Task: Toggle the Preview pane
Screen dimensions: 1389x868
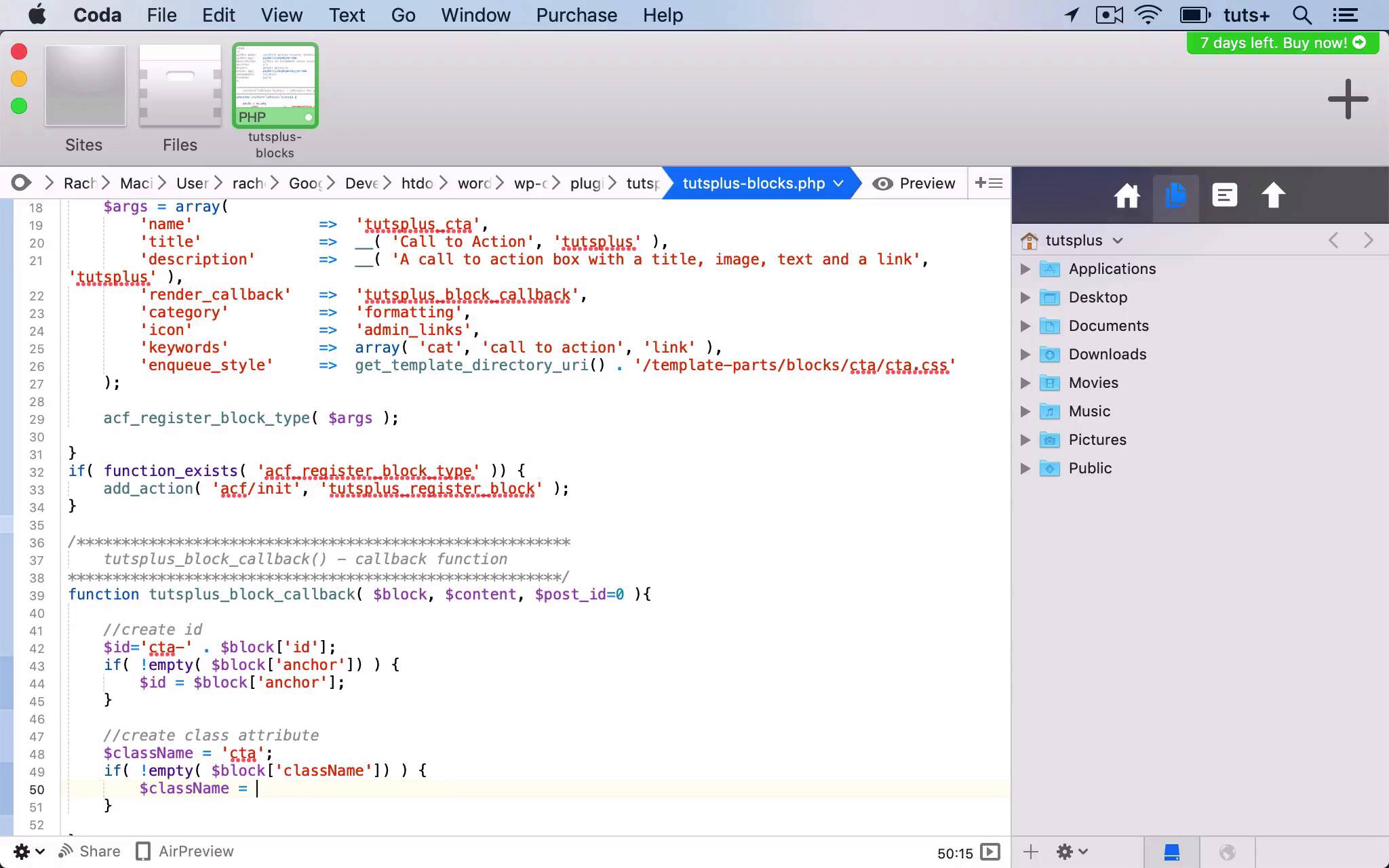Action: pyautogui.click(x=914, y=183)
